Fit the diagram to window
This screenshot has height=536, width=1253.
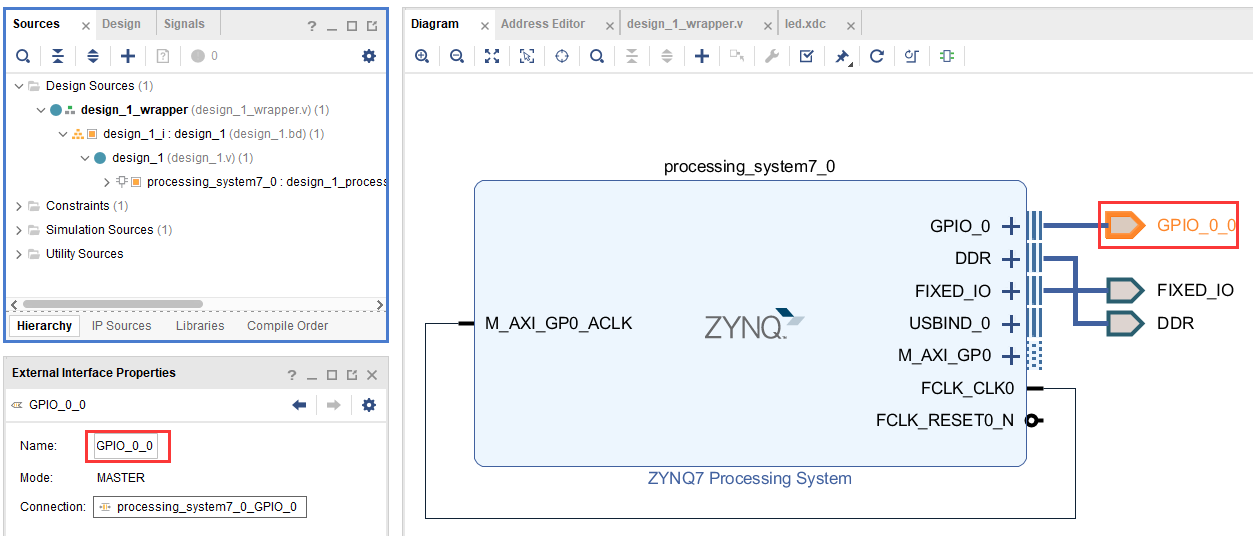(x=492, y=57)
